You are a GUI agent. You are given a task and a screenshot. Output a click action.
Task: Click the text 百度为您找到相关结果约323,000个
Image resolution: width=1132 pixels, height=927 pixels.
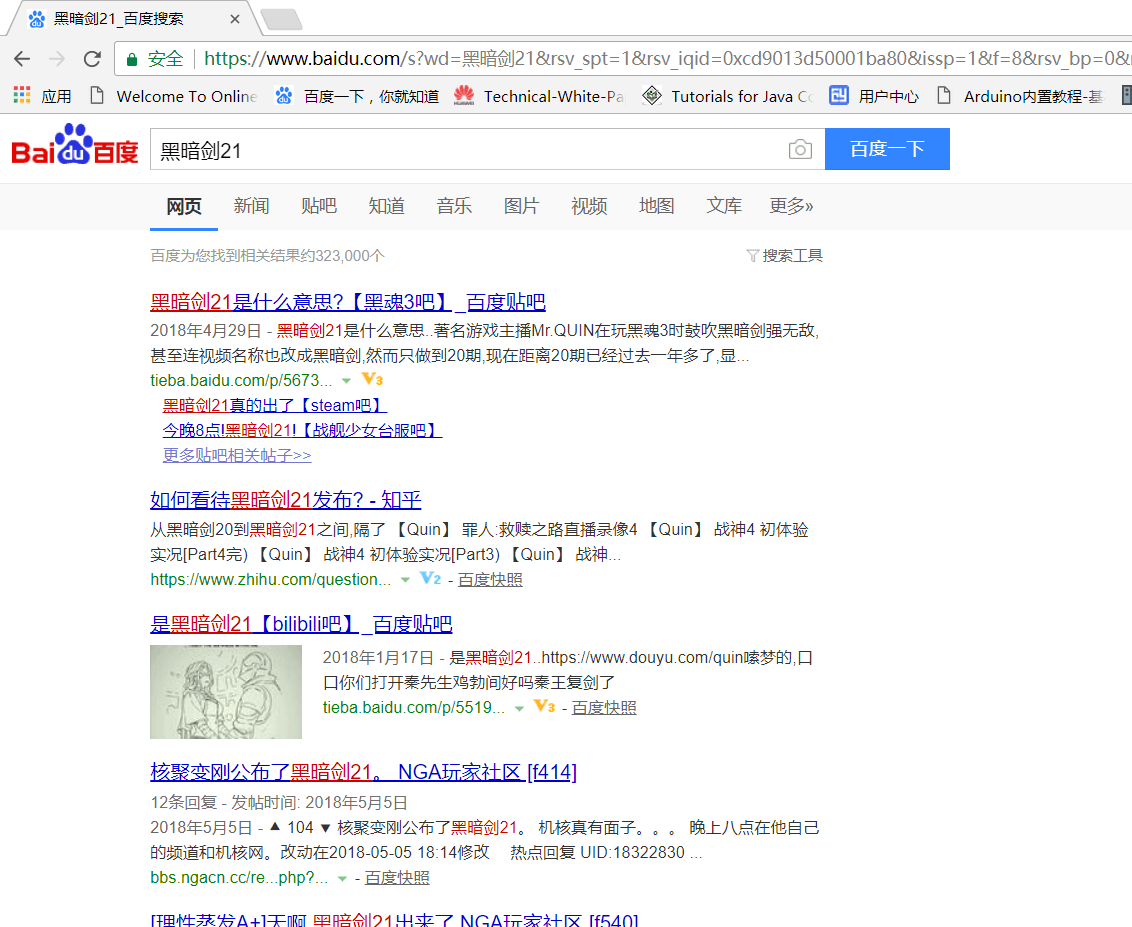[x=267, y=256]
